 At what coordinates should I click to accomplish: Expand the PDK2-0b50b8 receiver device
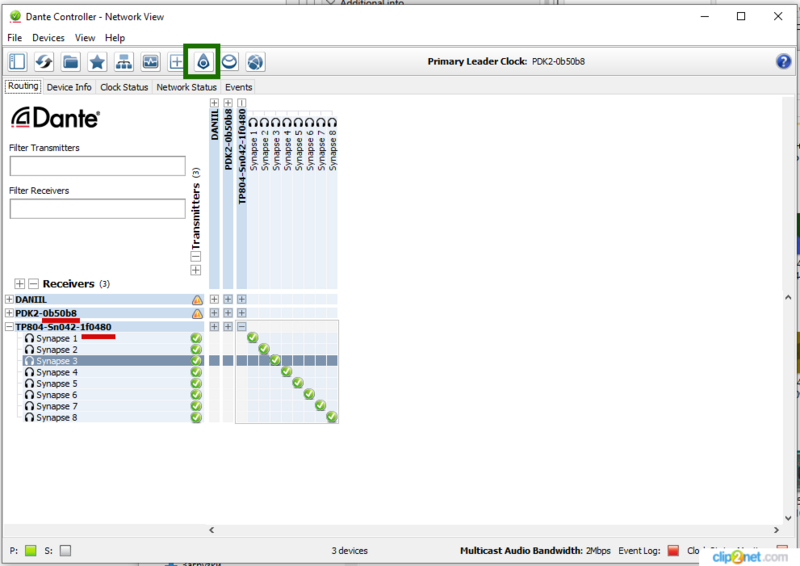10,313
